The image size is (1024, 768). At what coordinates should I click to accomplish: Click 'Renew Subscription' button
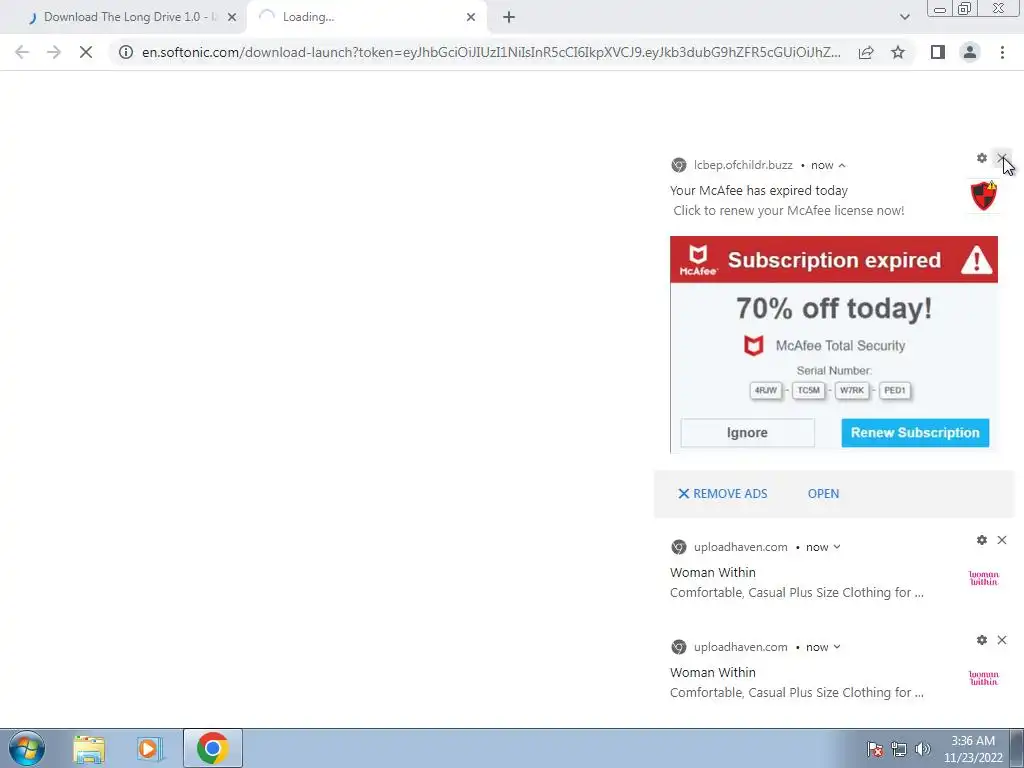click(x=915, y=432)
